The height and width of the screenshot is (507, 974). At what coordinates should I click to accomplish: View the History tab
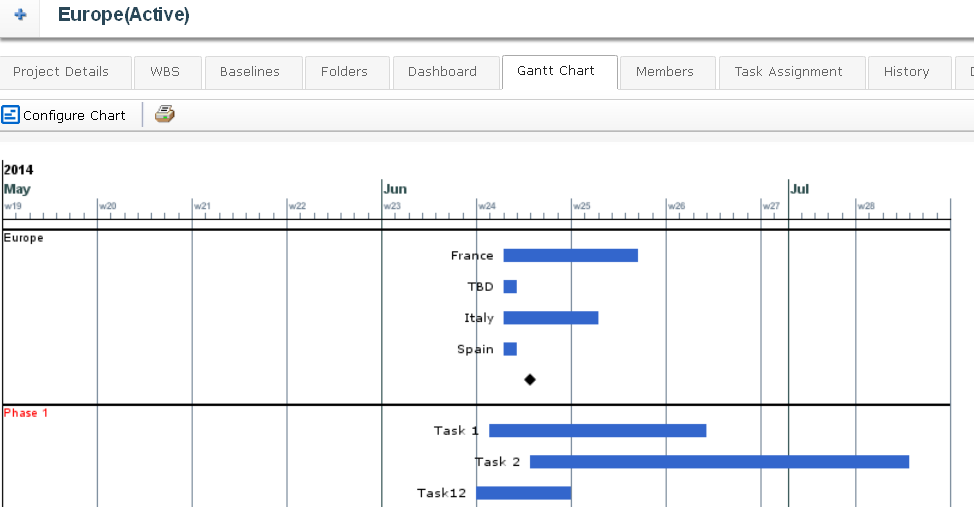pos(906,72)
